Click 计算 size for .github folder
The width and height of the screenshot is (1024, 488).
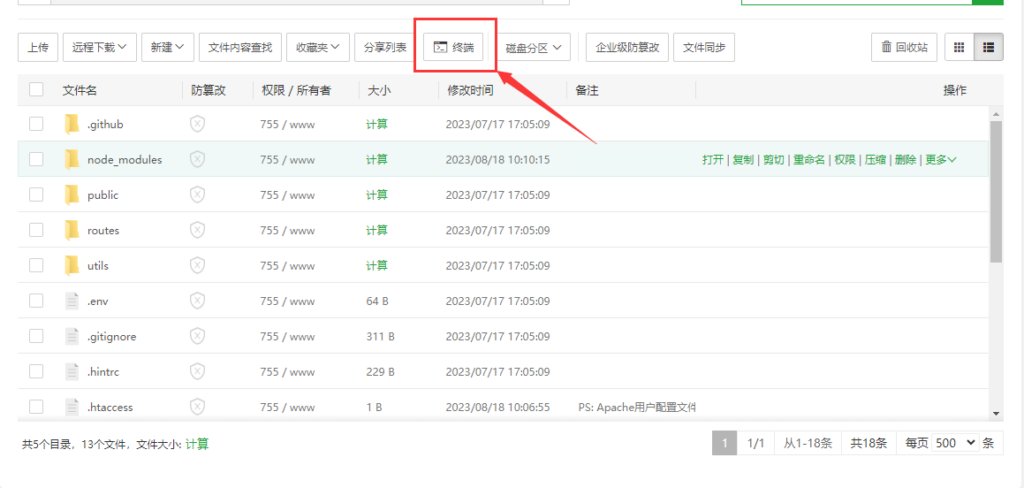pyautogui.click(x=377, y=123)
